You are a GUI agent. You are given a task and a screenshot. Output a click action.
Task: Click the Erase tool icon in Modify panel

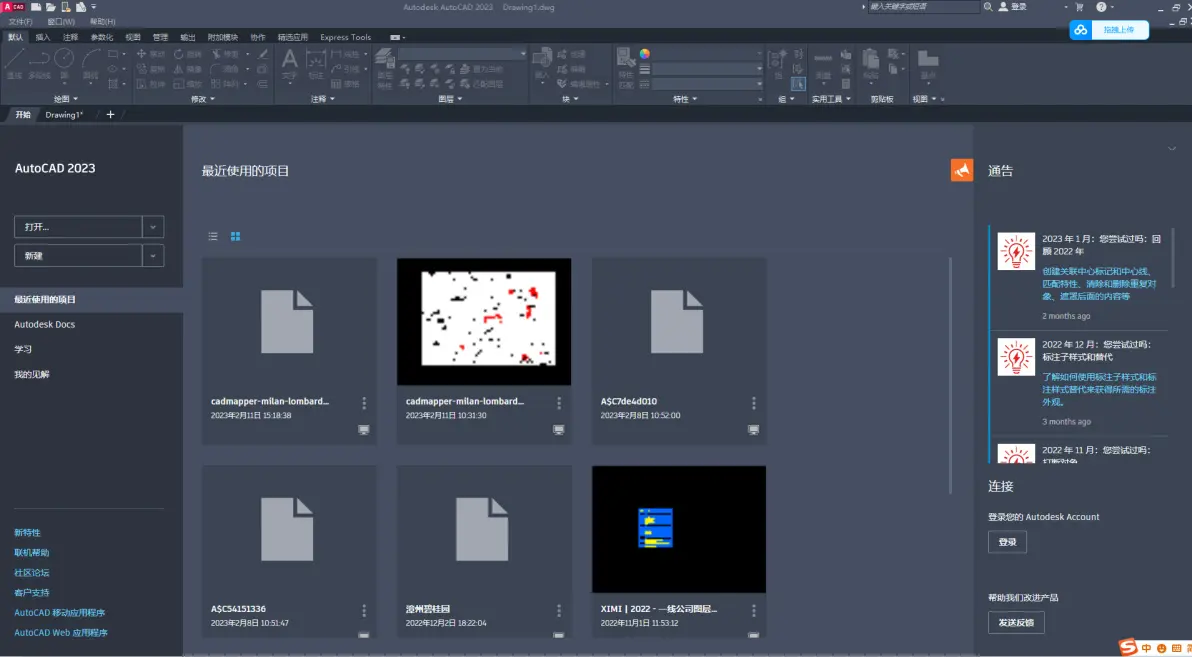coord(263,54)
